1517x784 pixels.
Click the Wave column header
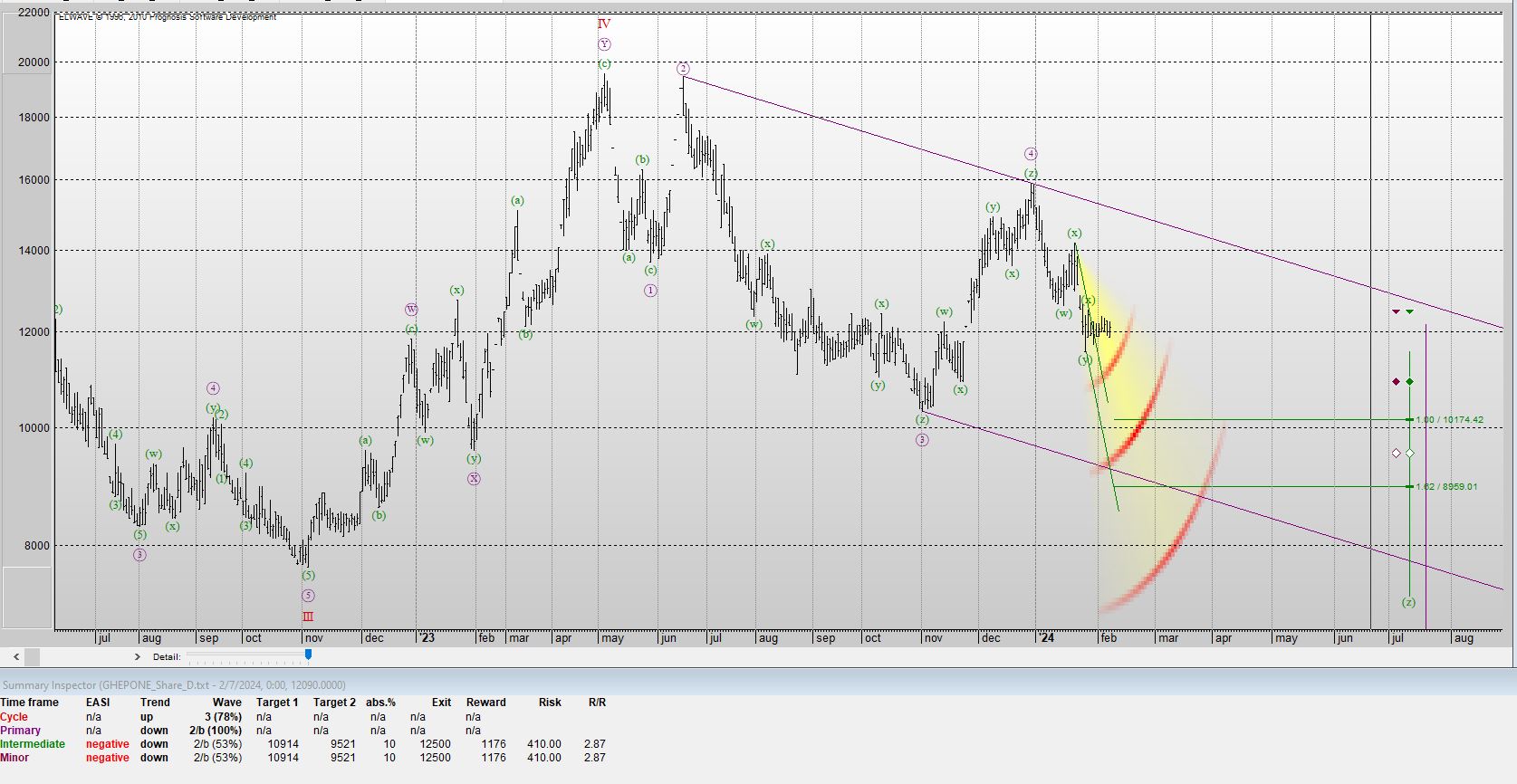click(x=227, y=703)
